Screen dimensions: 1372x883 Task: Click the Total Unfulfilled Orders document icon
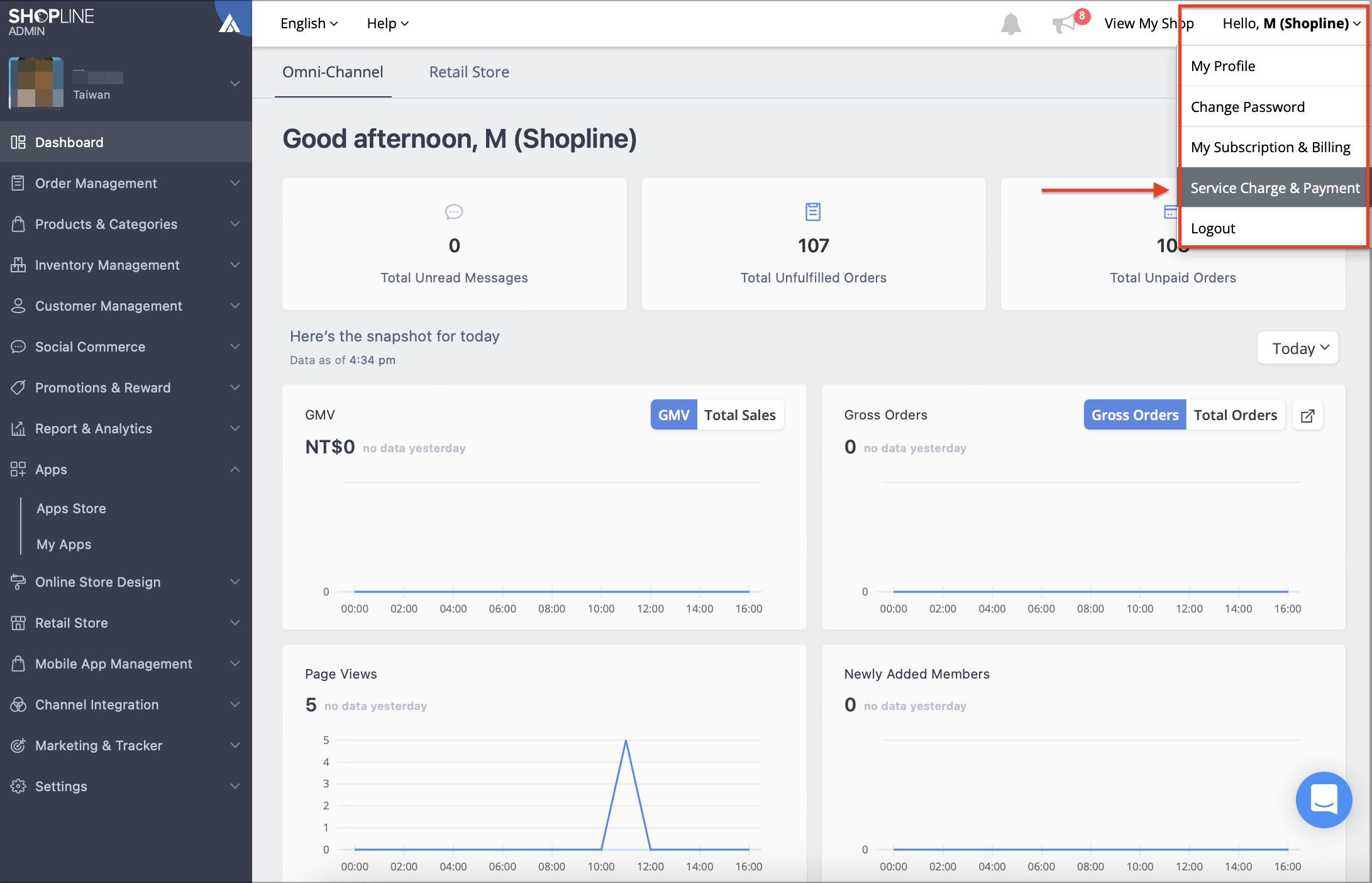(813, 212)
